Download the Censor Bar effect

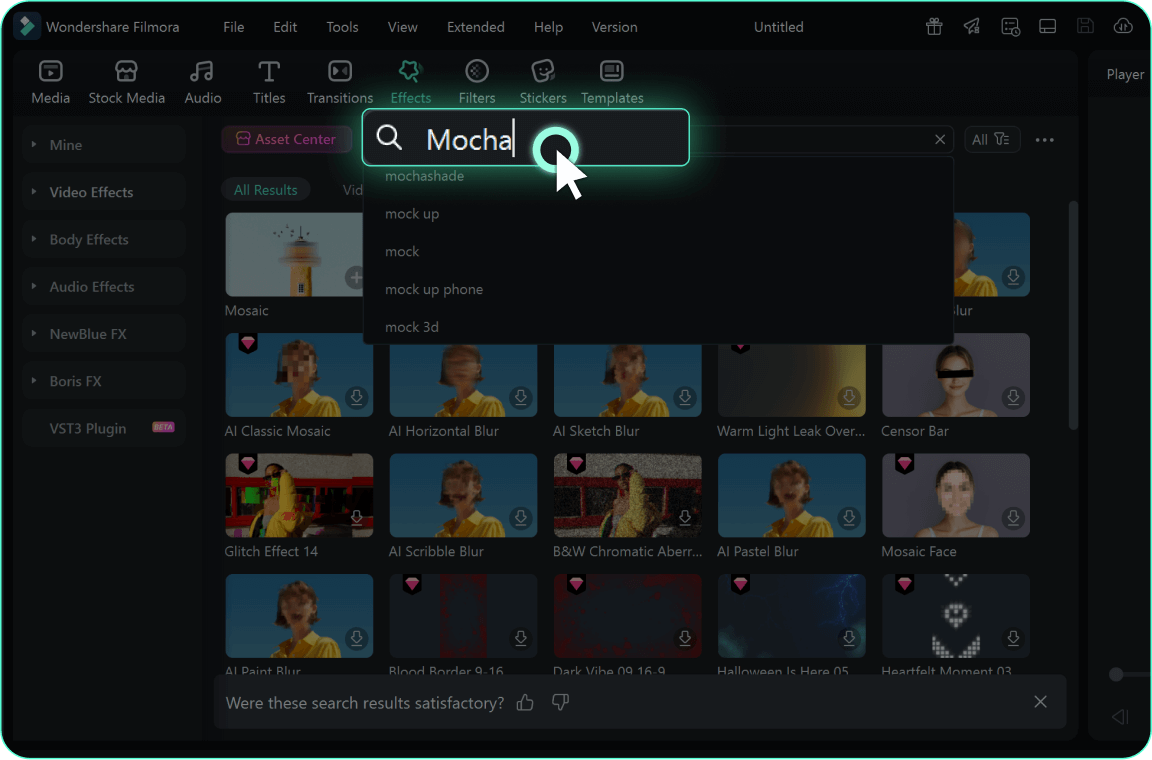tap(1013, 398)
